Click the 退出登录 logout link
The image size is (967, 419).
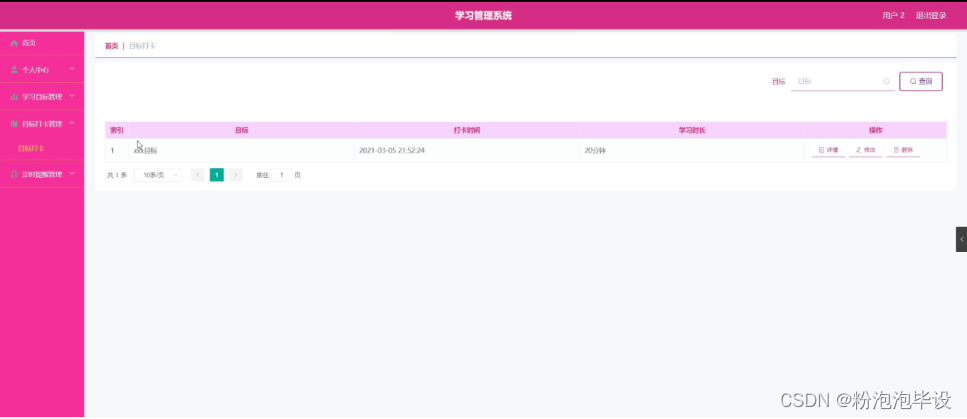[931, 15]
